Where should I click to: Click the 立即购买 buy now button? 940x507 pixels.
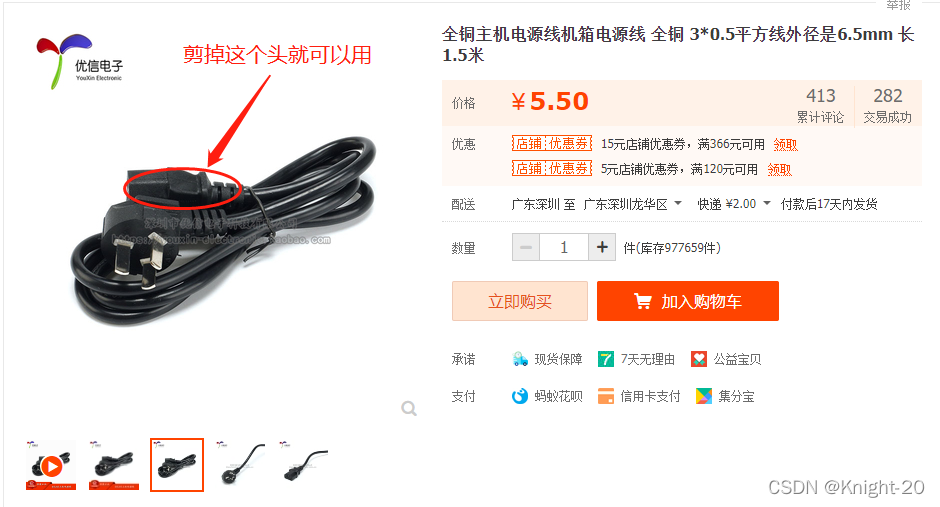click(x=520, y=301)
